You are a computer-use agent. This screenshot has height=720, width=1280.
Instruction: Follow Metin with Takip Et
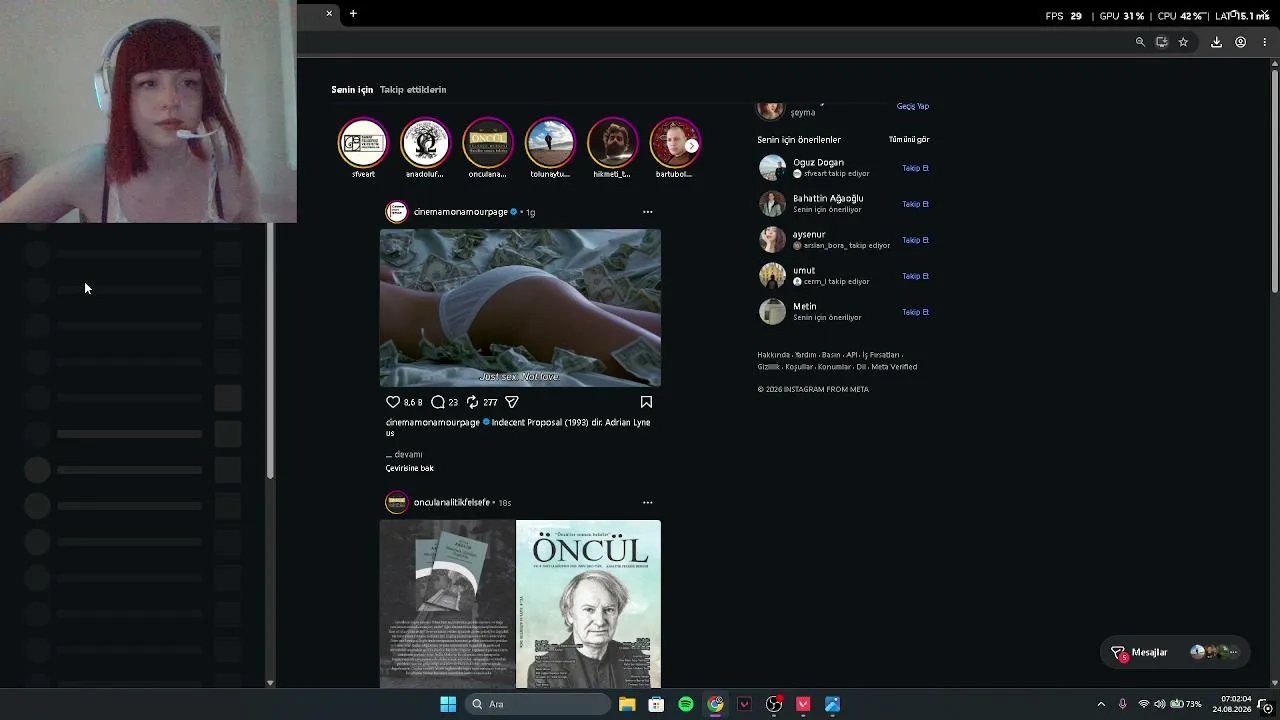tap(916, 312)
